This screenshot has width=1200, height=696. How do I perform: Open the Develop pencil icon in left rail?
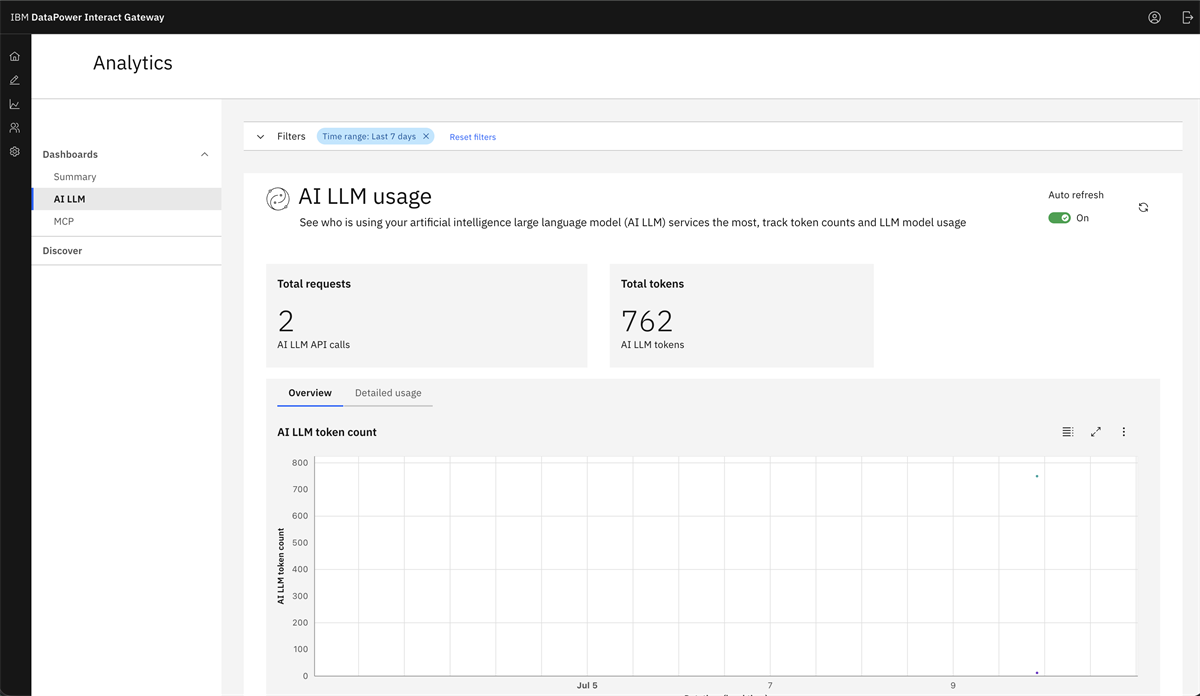14,80
